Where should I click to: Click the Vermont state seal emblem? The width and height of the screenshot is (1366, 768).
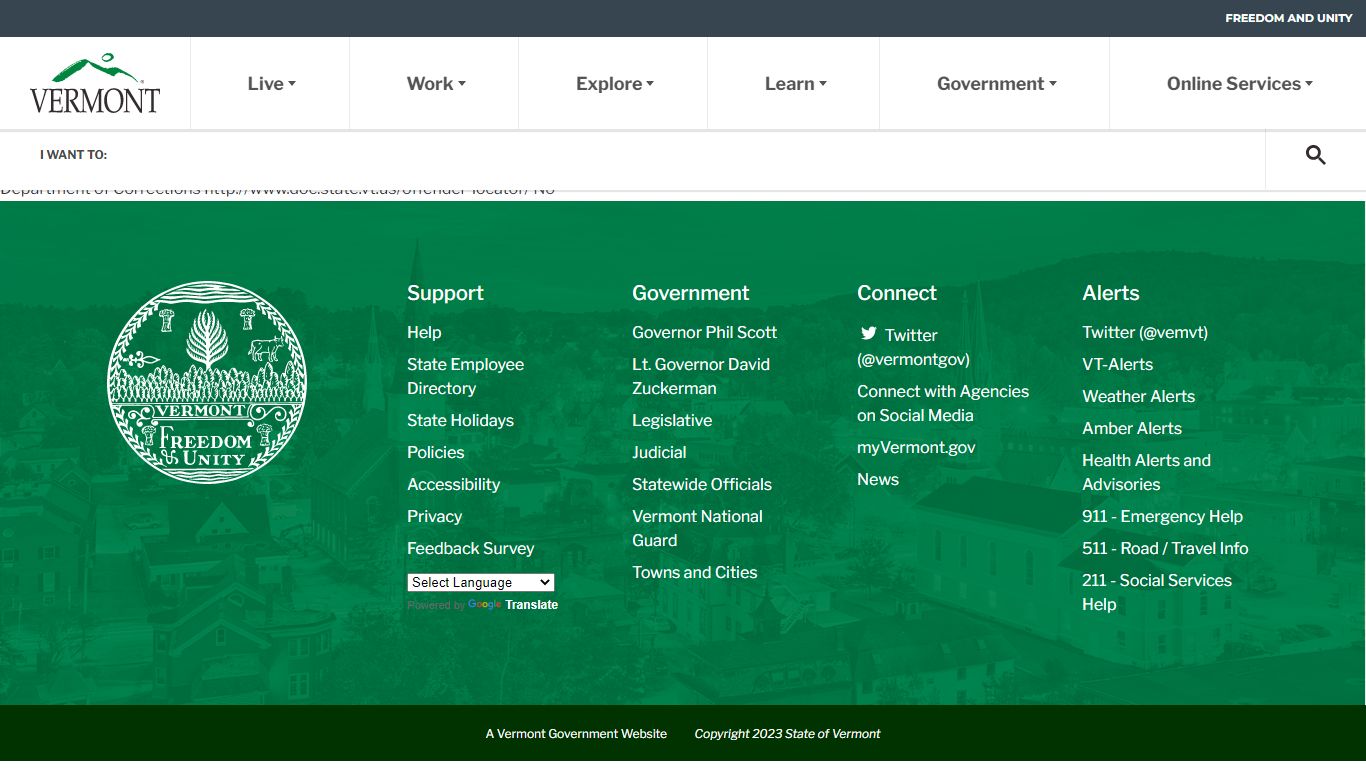(207, 382)
